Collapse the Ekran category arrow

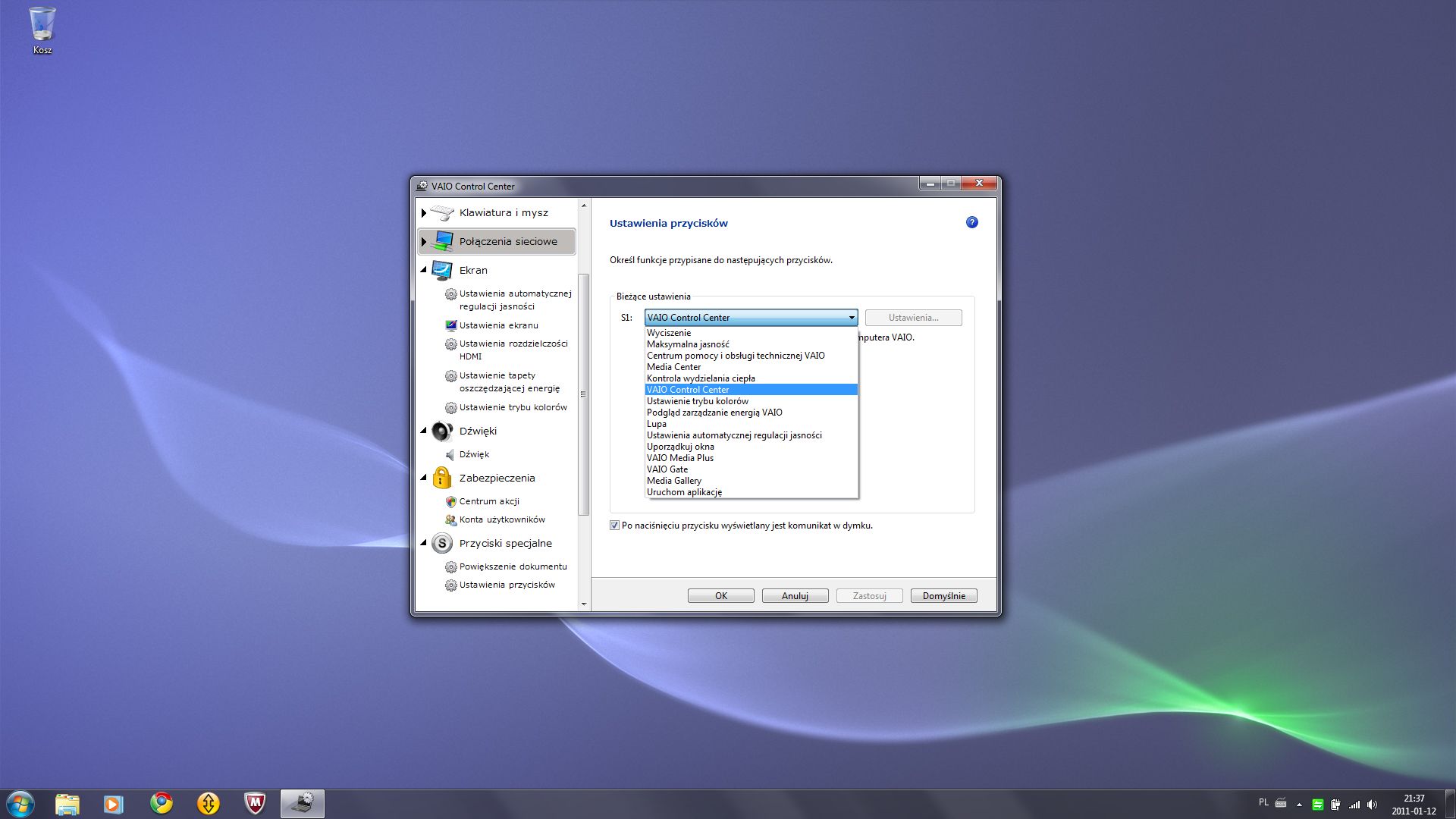point(424,270)
